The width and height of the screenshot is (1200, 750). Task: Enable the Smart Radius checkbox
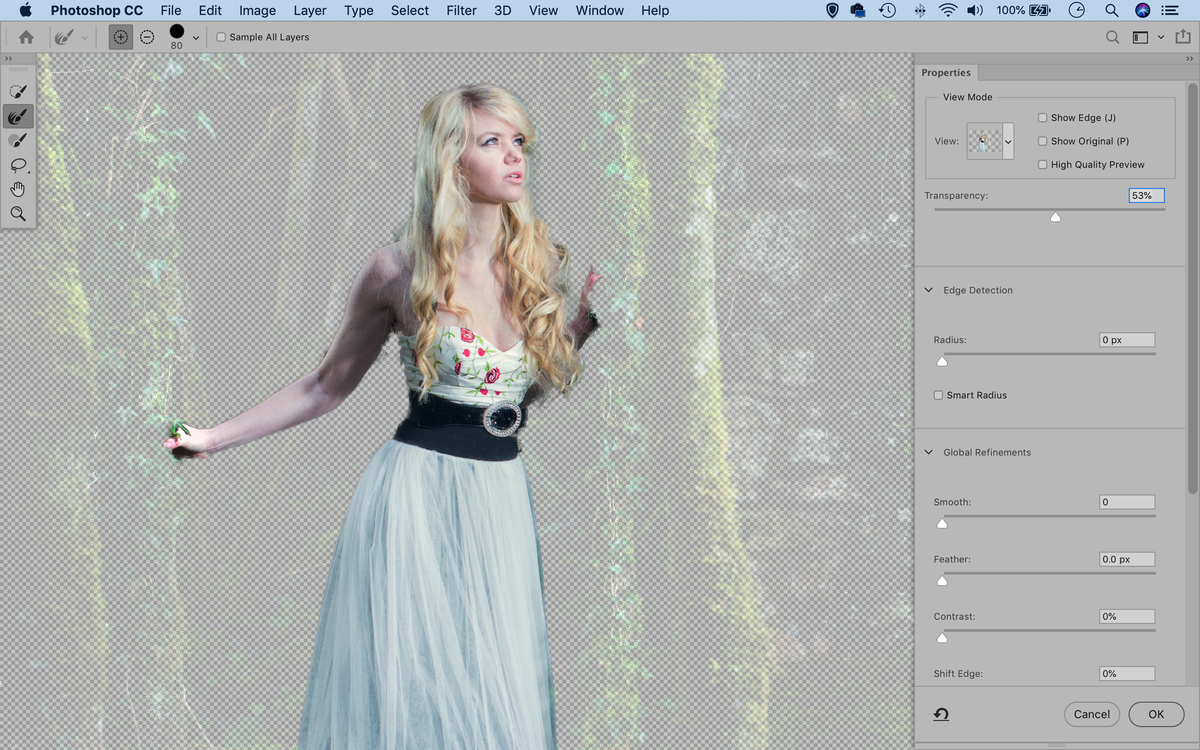[938, 394]
